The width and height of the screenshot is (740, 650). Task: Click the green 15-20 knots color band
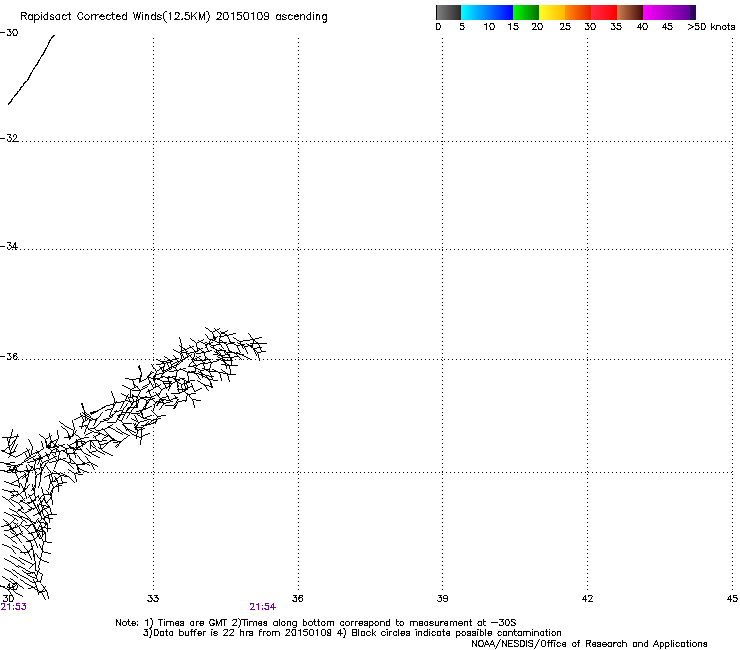coord(526,12)
